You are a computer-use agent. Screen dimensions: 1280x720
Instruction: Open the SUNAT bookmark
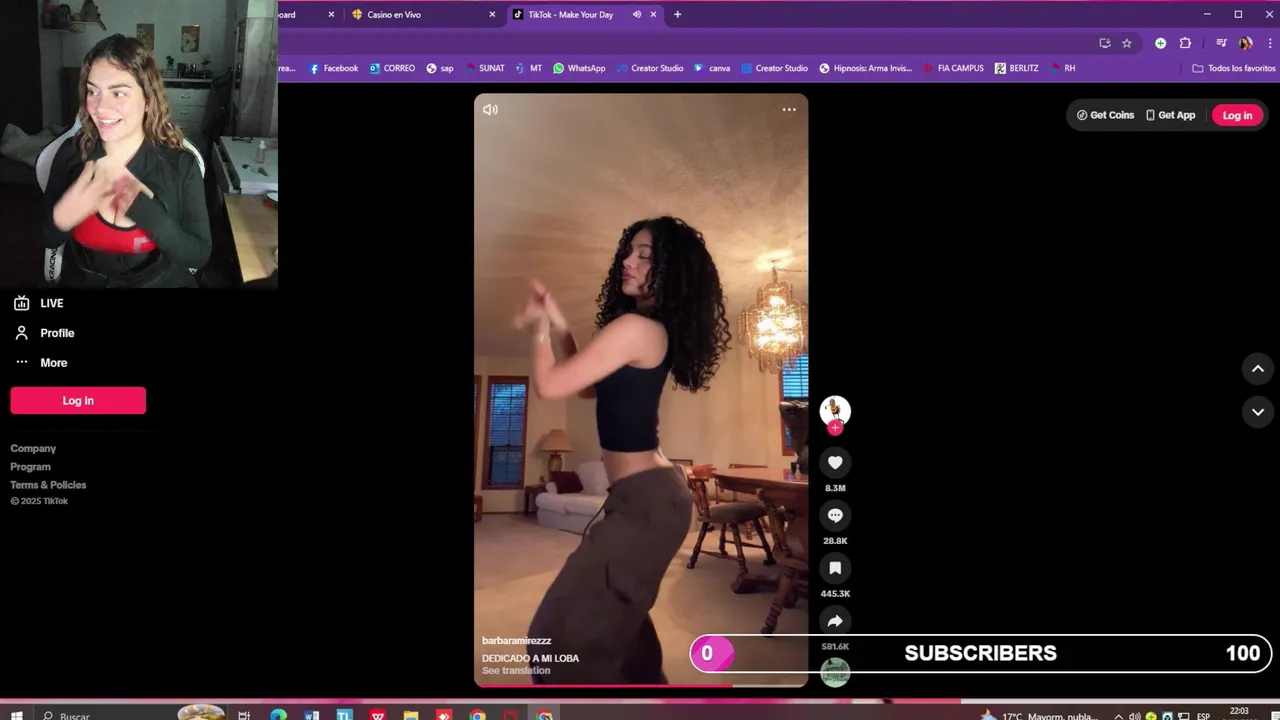[485, 68]
